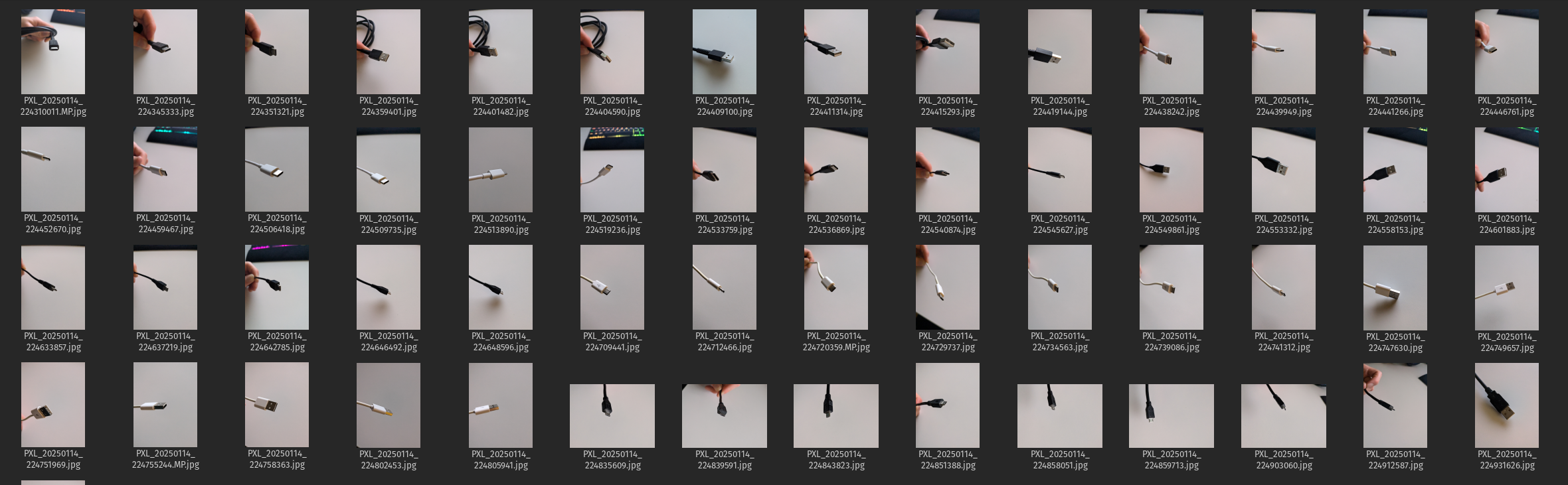The width and height of the screenshot is (1568, 485).
Task: Open the thumbnail for PXL_20250114_224351321.jpg
Action: [277, 52]
